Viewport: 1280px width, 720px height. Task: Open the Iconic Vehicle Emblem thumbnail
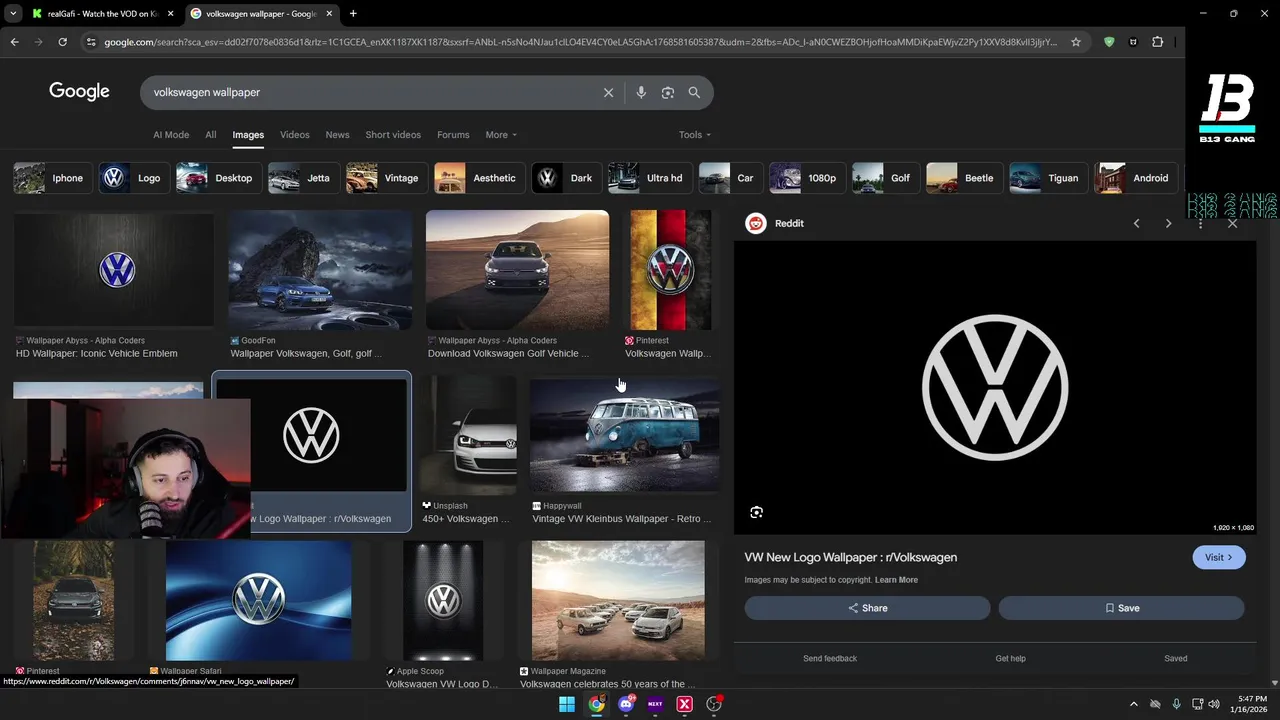coord(113,270)
